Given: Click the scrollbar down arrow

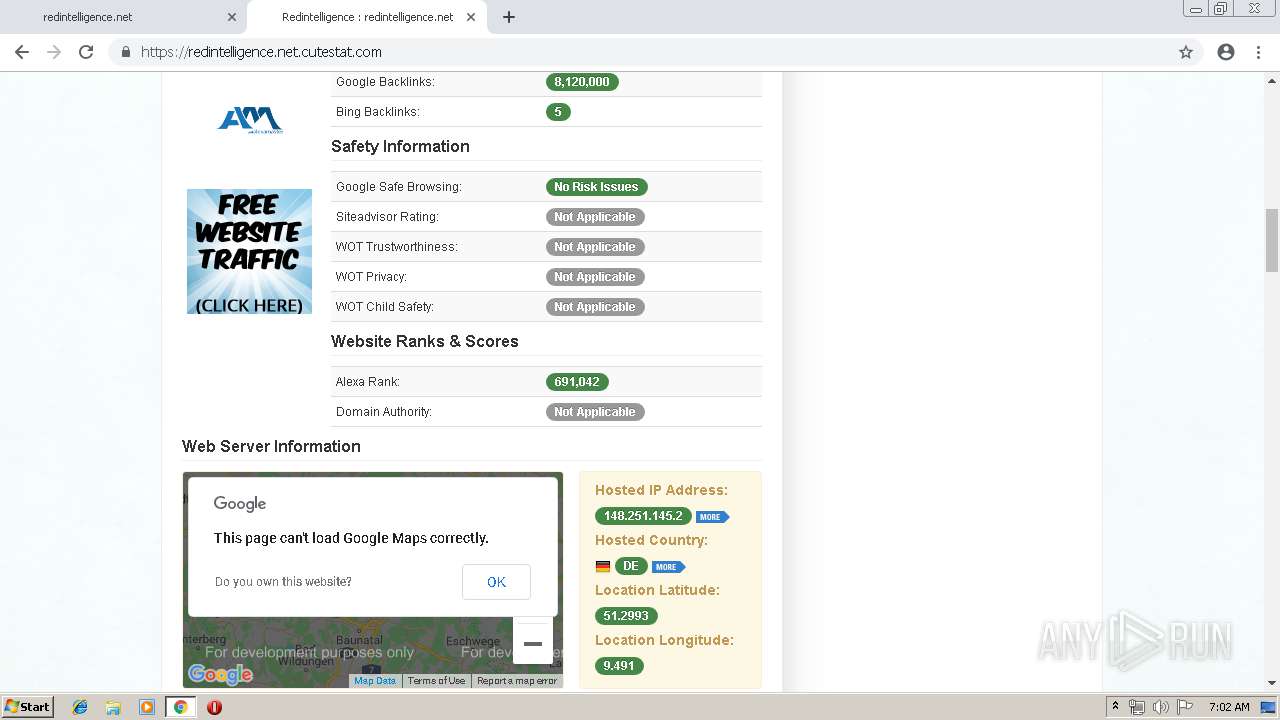Looking at the screenshot, I should [x=1272, y=684].
